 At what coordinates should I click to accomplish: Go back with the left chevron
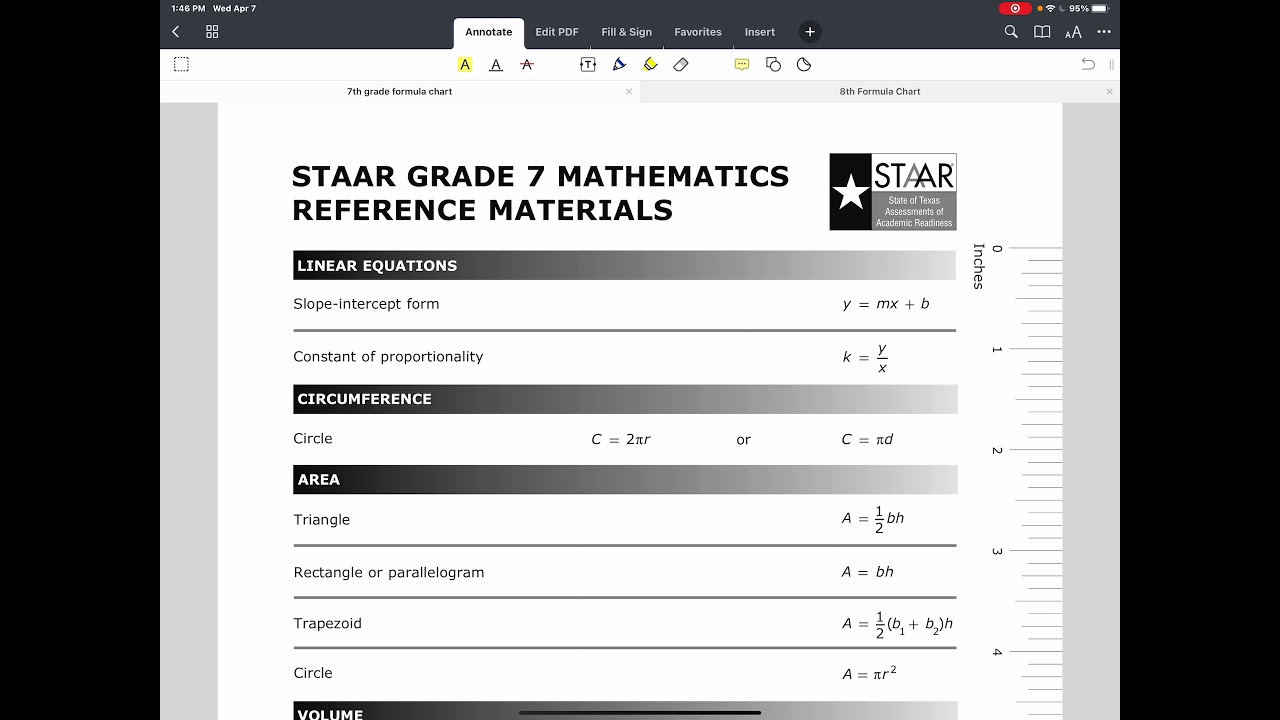click(x=176, y=32)
